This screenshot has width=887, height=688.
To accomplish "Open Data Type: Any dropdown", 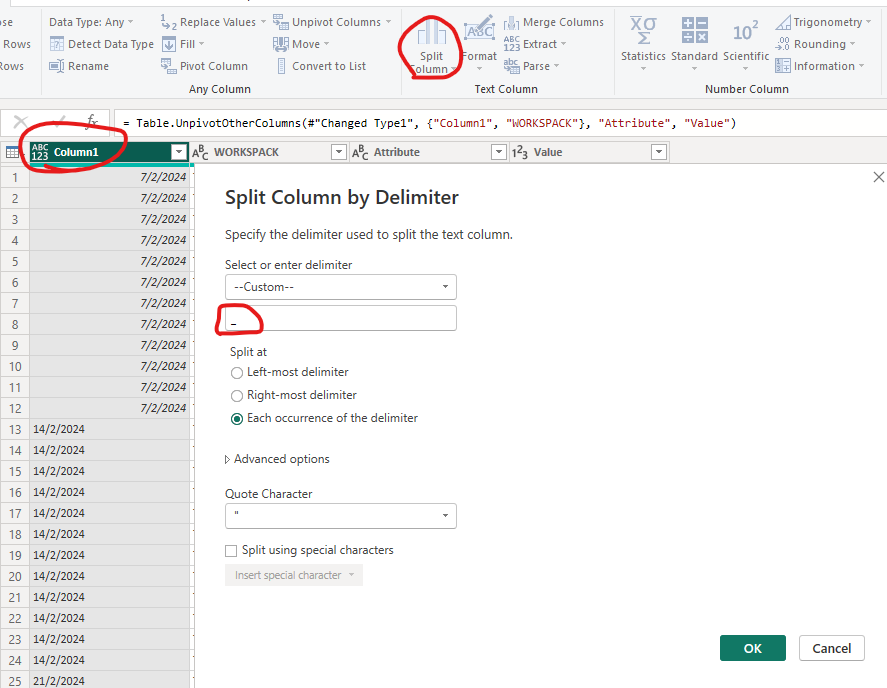I will click(91, 22).
